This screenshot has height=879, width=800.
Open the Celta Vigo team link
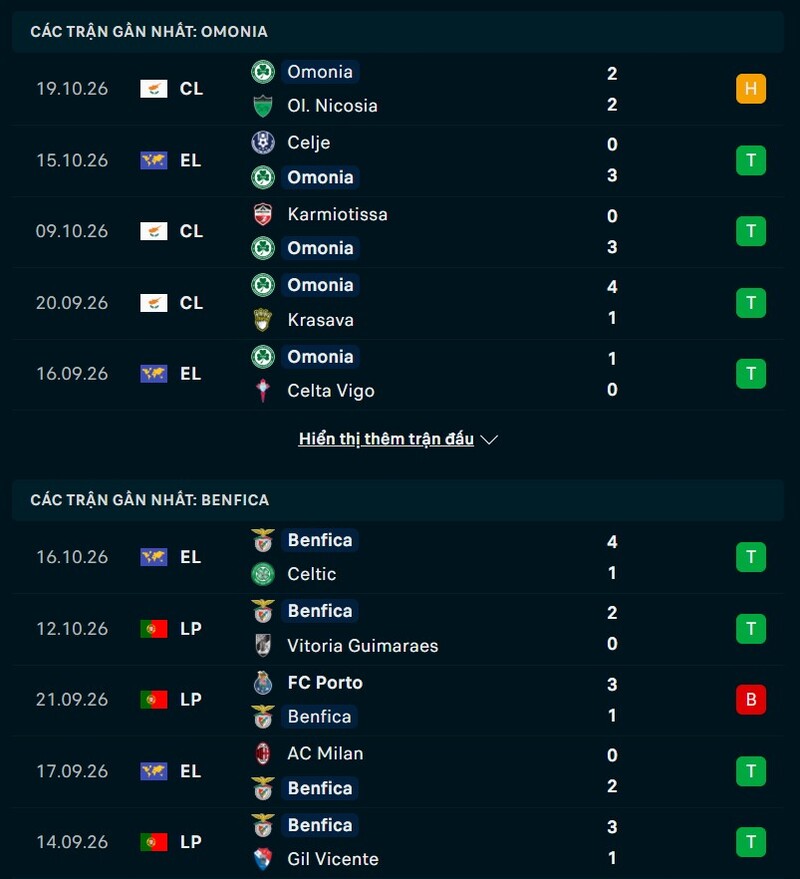[x=331, y=391]
